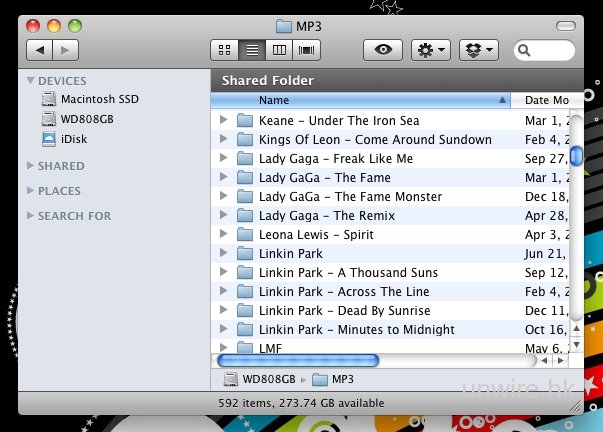Viewport: 603px width, 432px height.
Task: Expand the PLACES sidebar section
Action: point(30,191)
